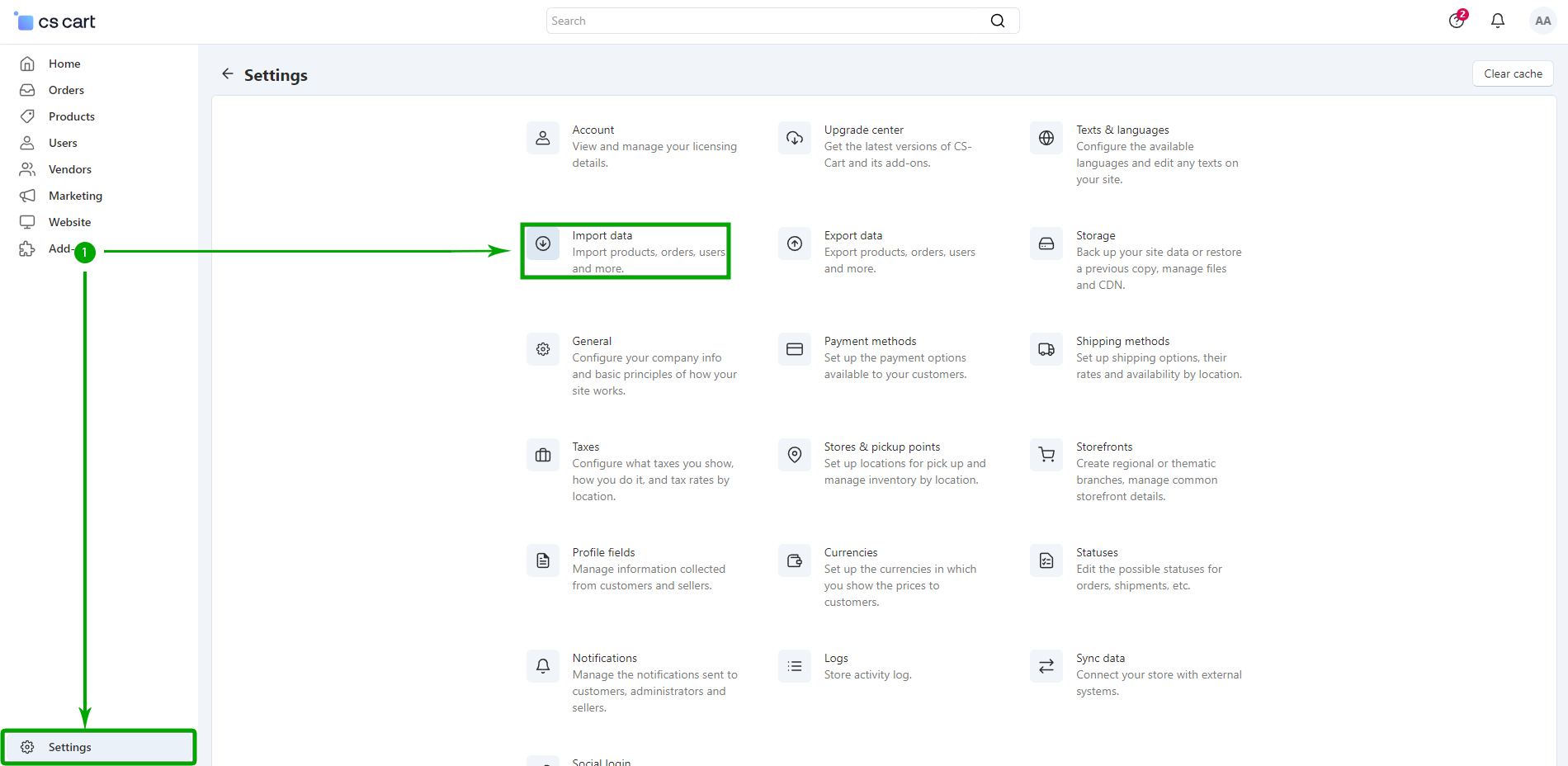Open the Texts & languages globe icon

click(1046, 138)
